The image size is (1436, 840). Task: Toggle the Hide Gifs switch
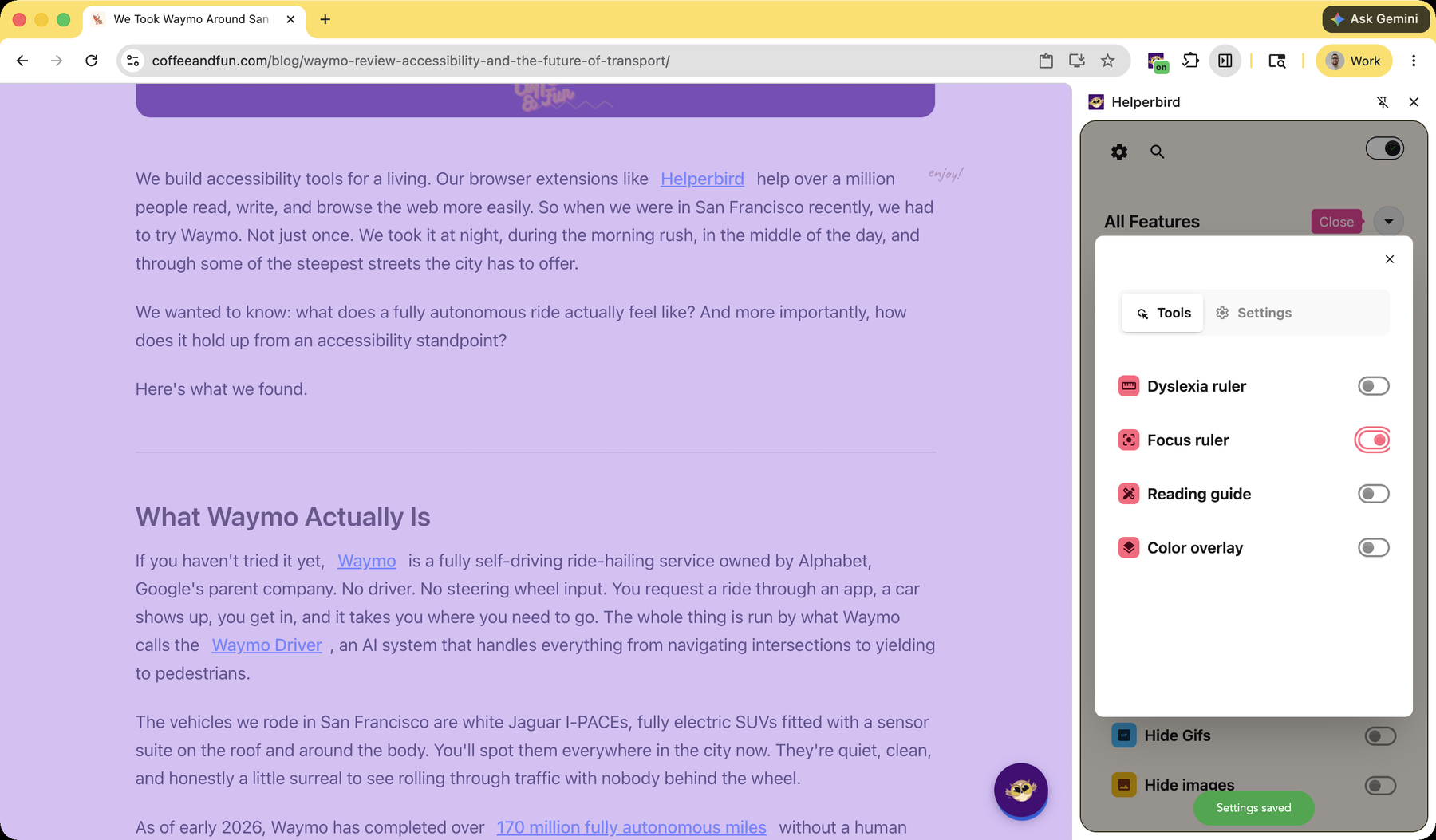pyautogui.click(x=1380, y=735)
